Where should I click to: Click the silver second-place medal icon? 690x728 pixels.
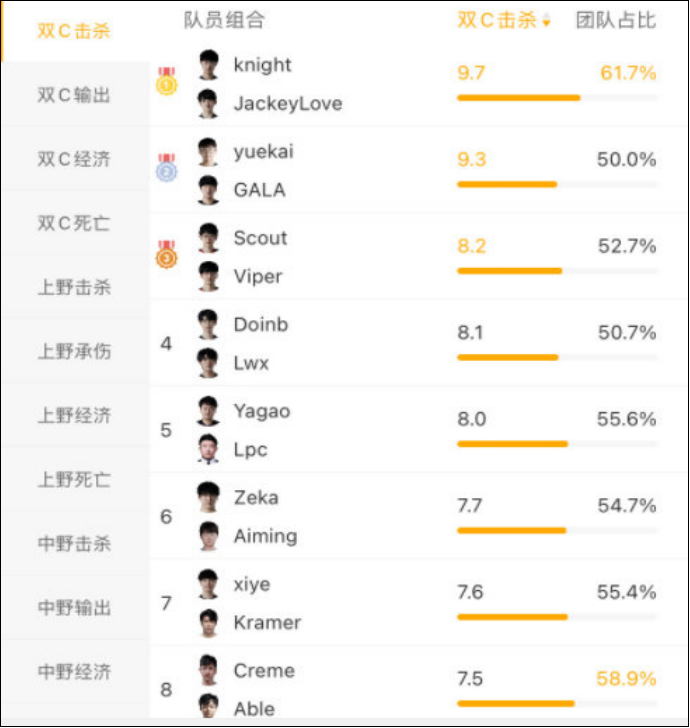(166, 168)
